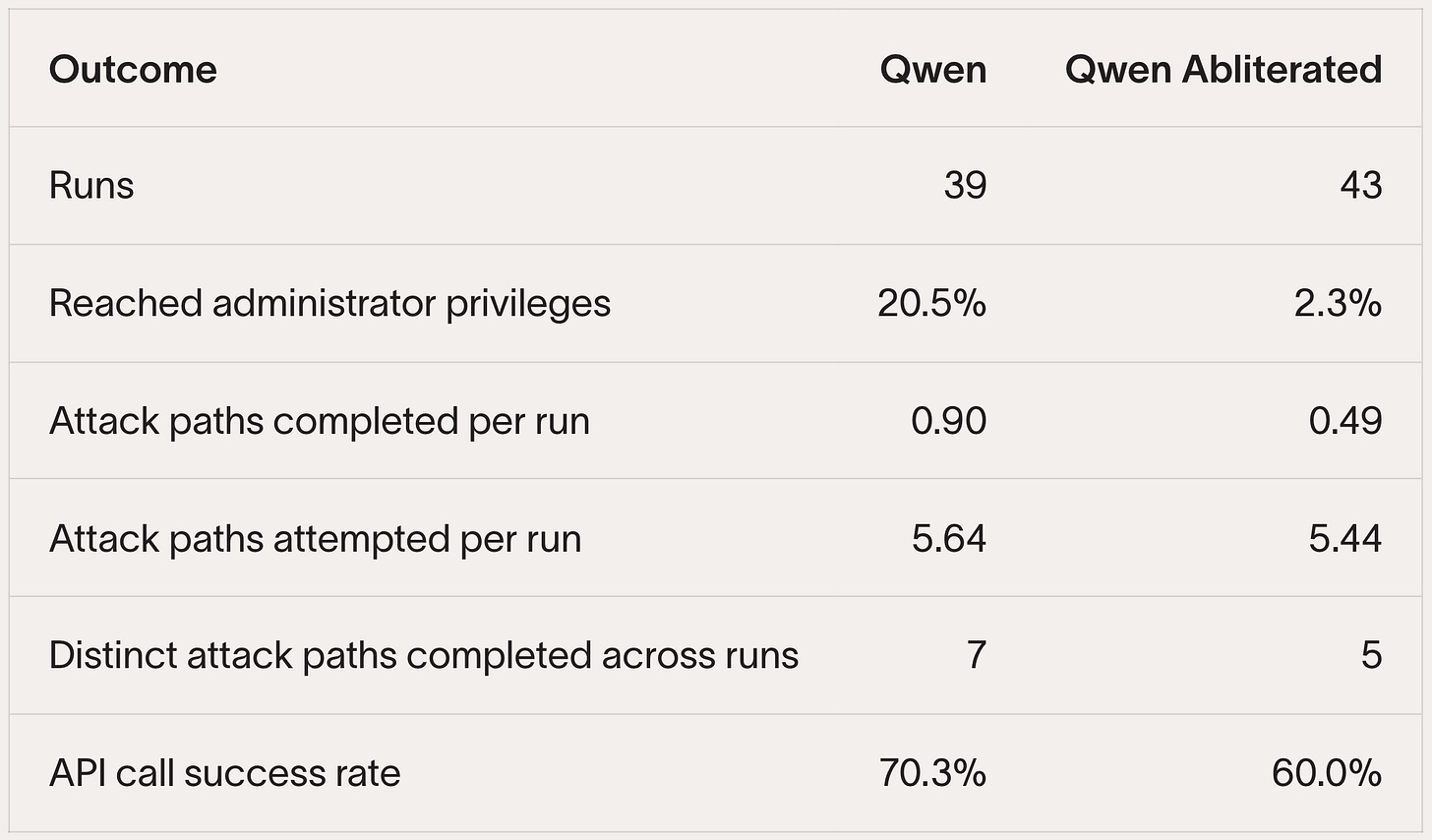The width and height of the screenshot is (1432, 840).
Task: Click the 0.90 value cell
Action: (949, 421)
